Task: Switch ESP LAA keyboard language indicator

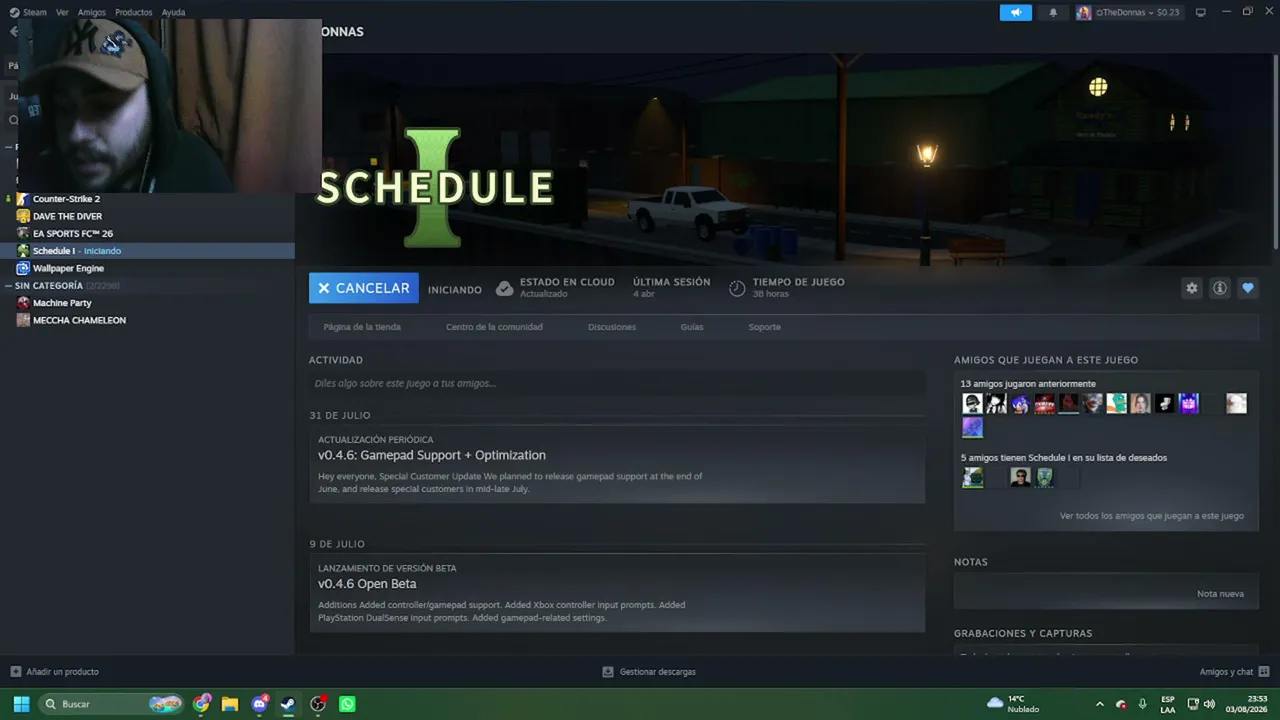Action: pos(1168,704)
